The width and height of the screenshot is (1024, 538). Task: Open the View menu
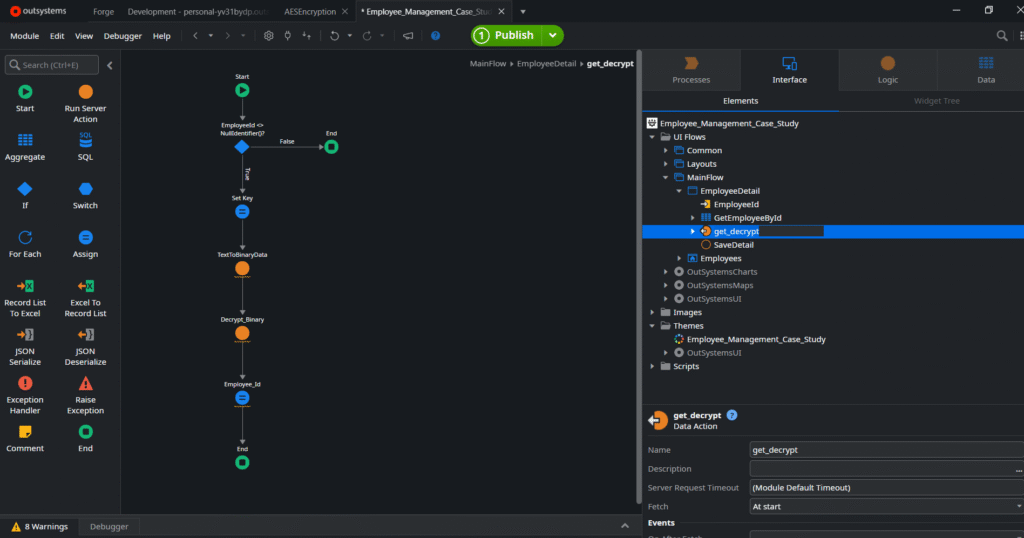[84, 36]
